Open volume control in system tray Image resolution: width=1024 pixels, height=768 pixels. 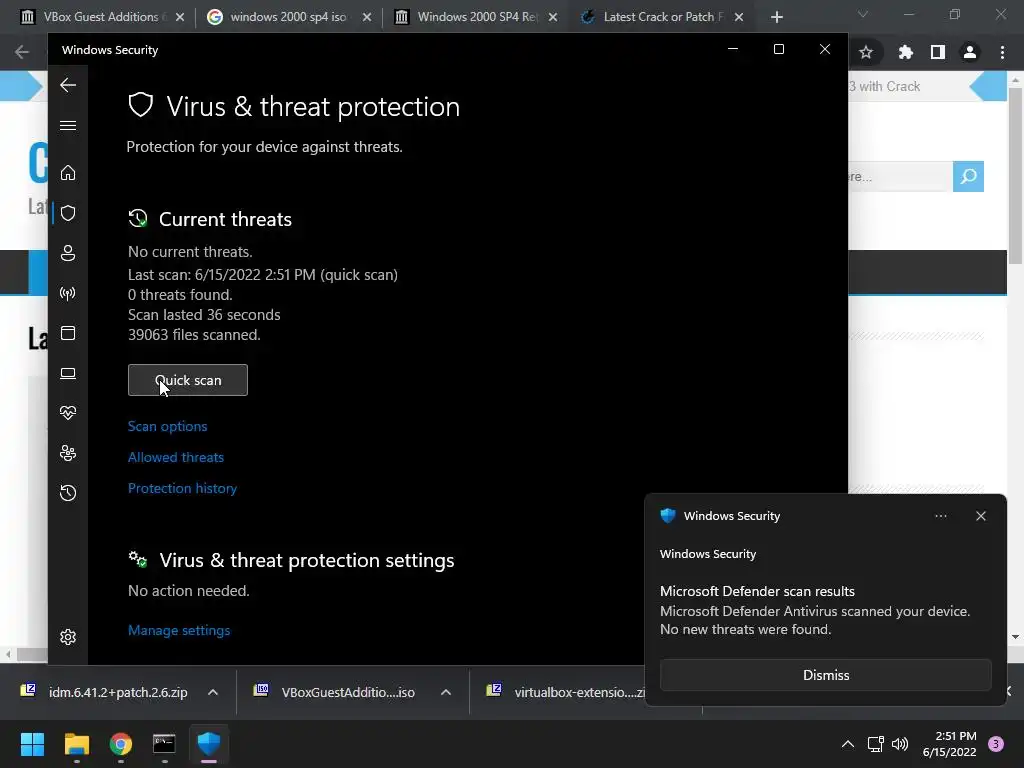click(x=900, y=744)
